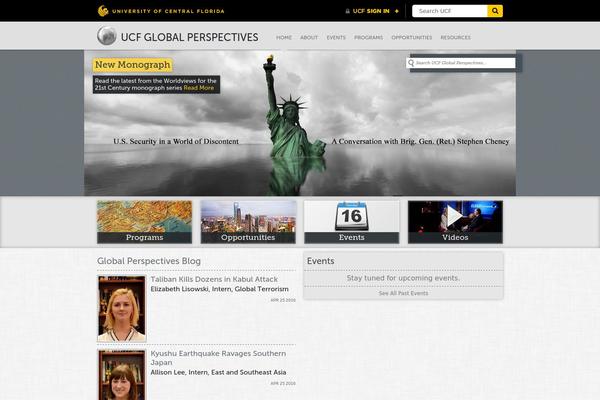Open the PROGRAMS menu item

pos(368,38)
